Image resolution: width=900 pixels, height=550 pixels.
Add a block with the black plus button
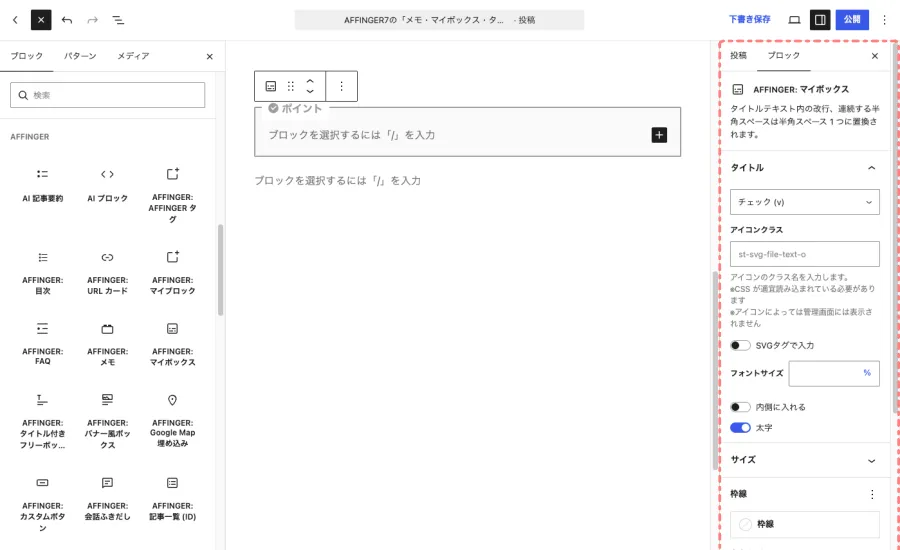click(659, 135)
